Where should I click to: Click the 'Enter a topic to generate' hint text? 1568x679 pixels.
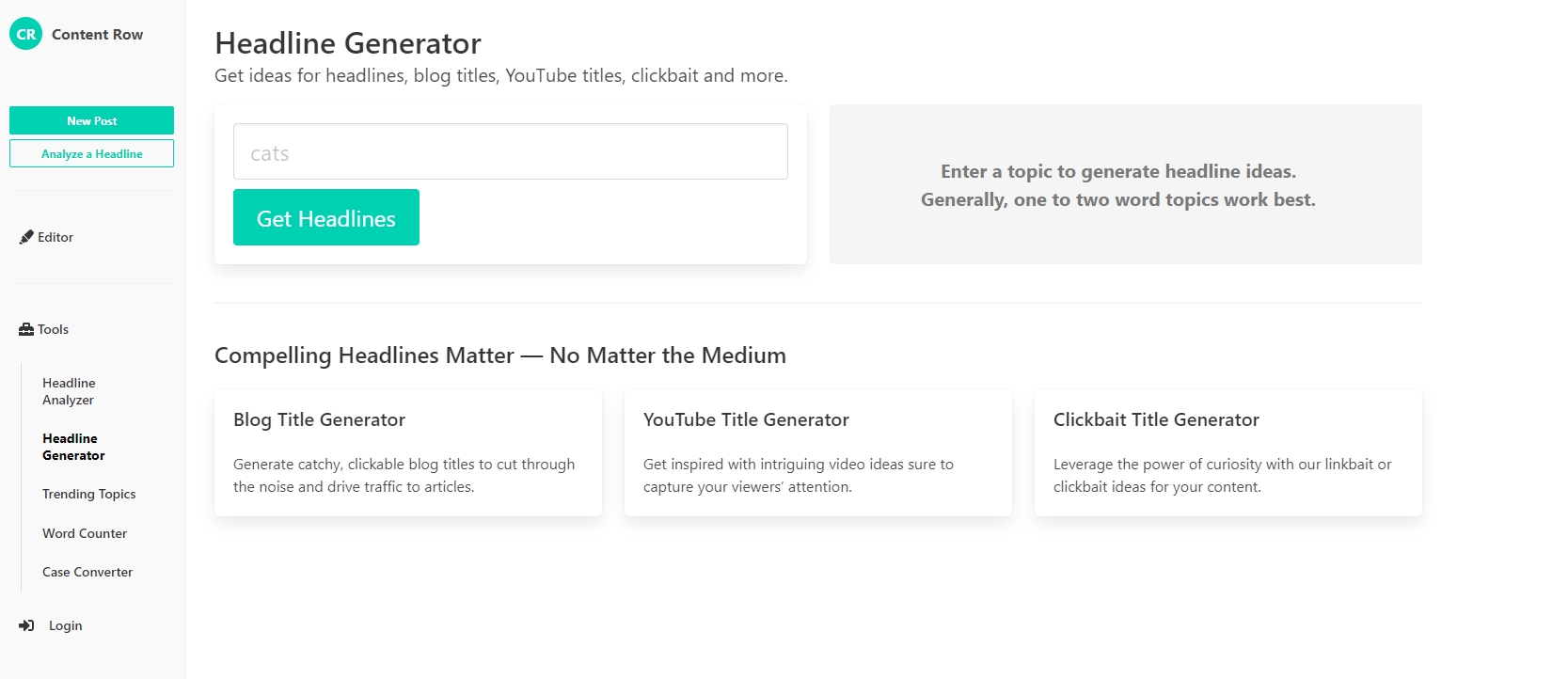1118,185
